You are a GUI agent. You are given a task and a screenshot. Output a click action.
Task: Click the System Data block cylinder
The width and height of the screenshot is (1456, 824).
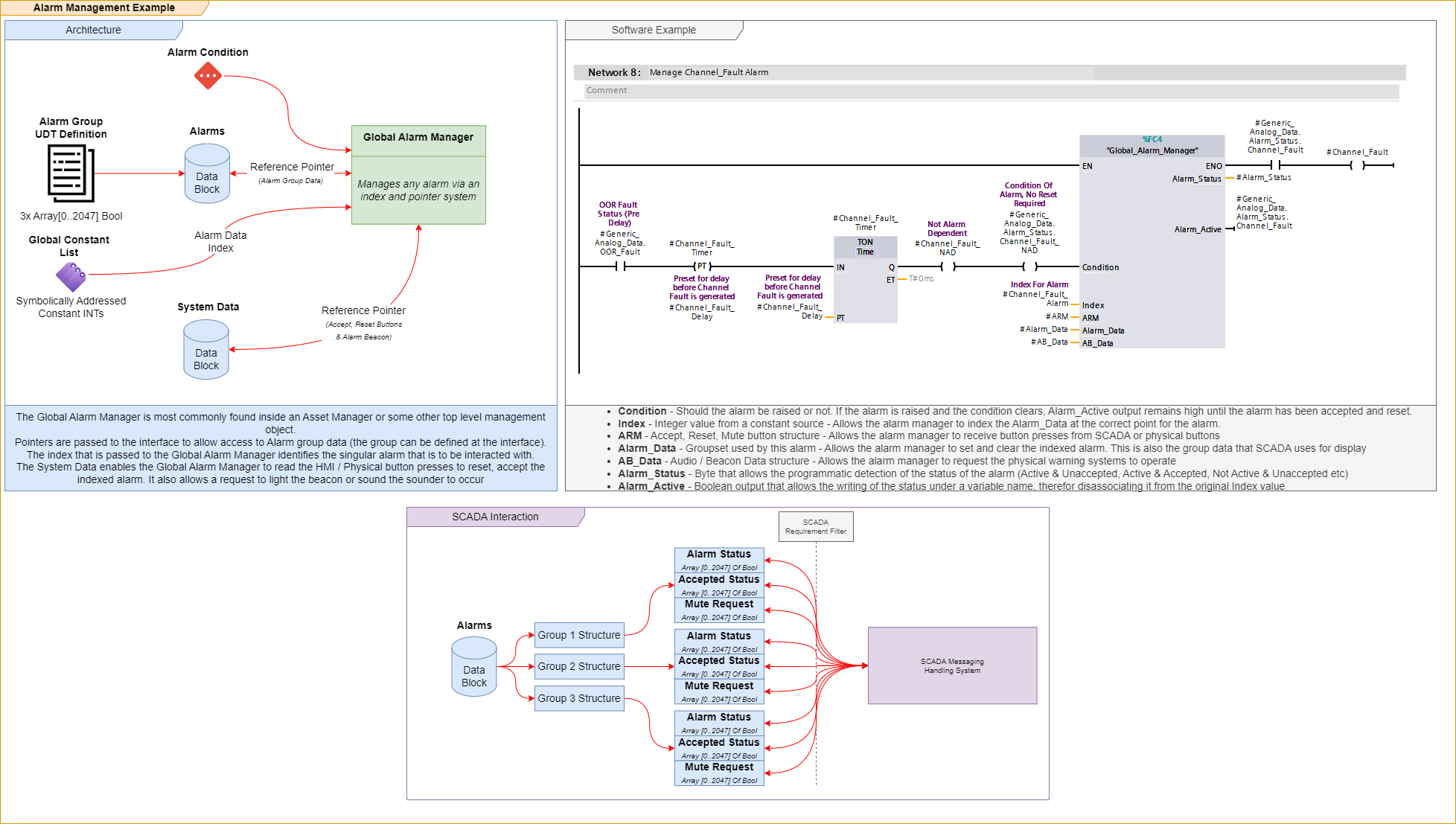[x=206, y=351]
